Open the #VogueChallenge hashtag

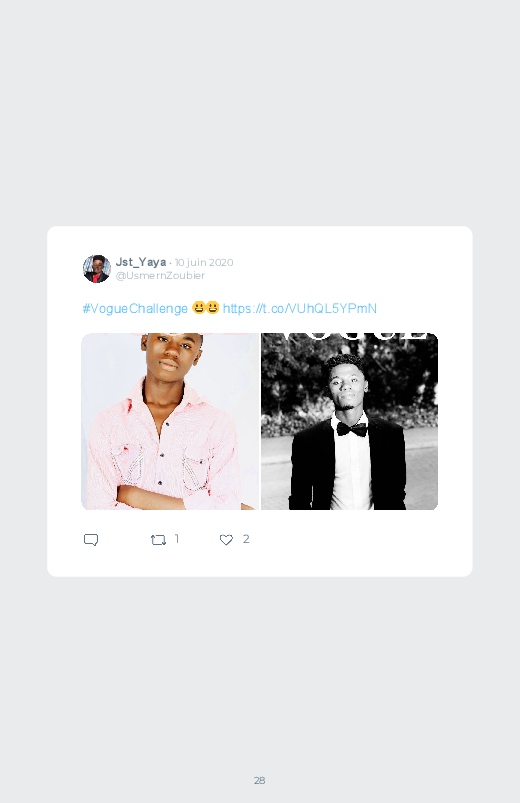(135, 308)
